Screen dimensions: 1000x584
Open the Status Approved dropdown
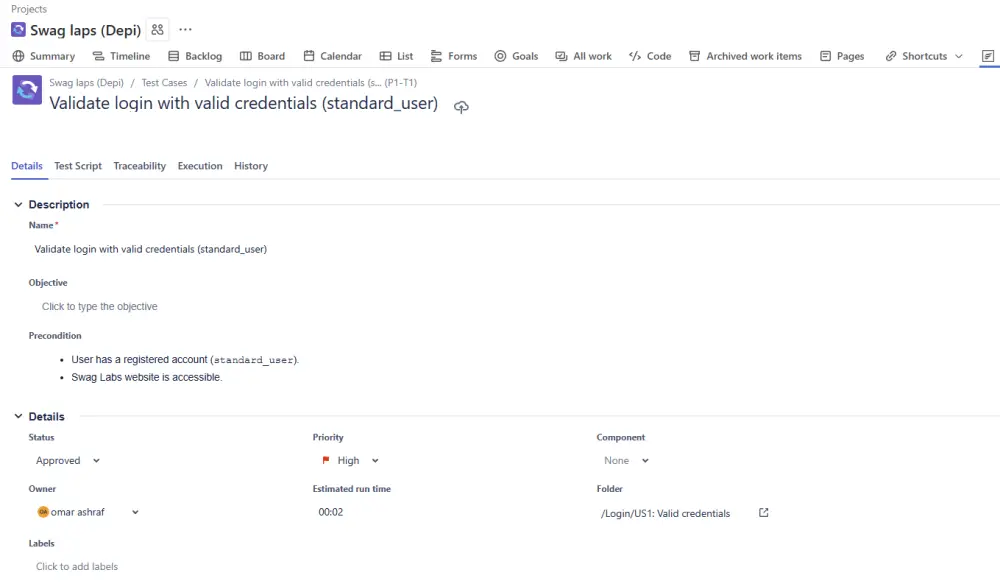pos(68,461)
